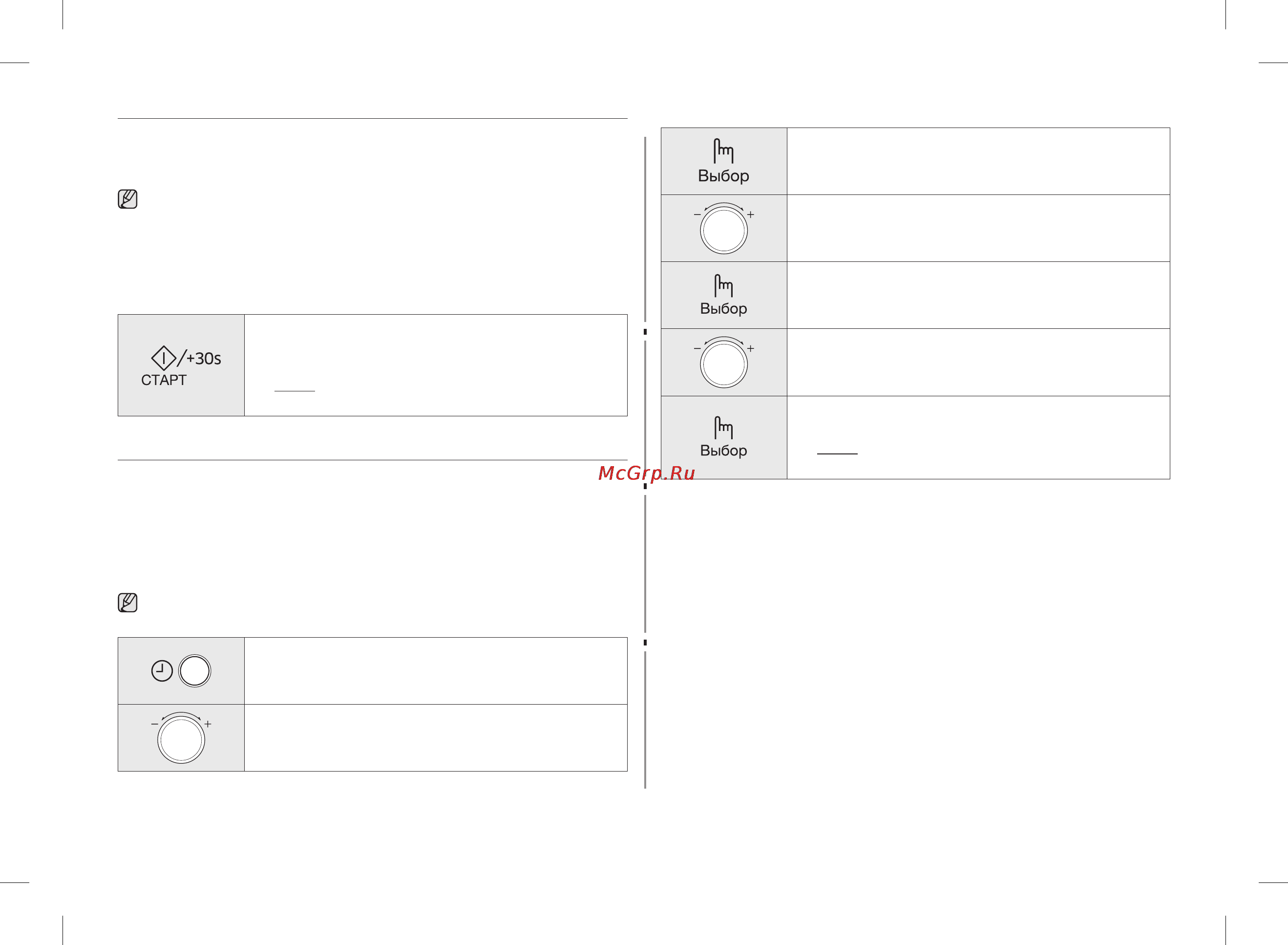Screen dimensions: 1288x945
Task: Click the clock icon in bottom table
Action: pos(162,670)
